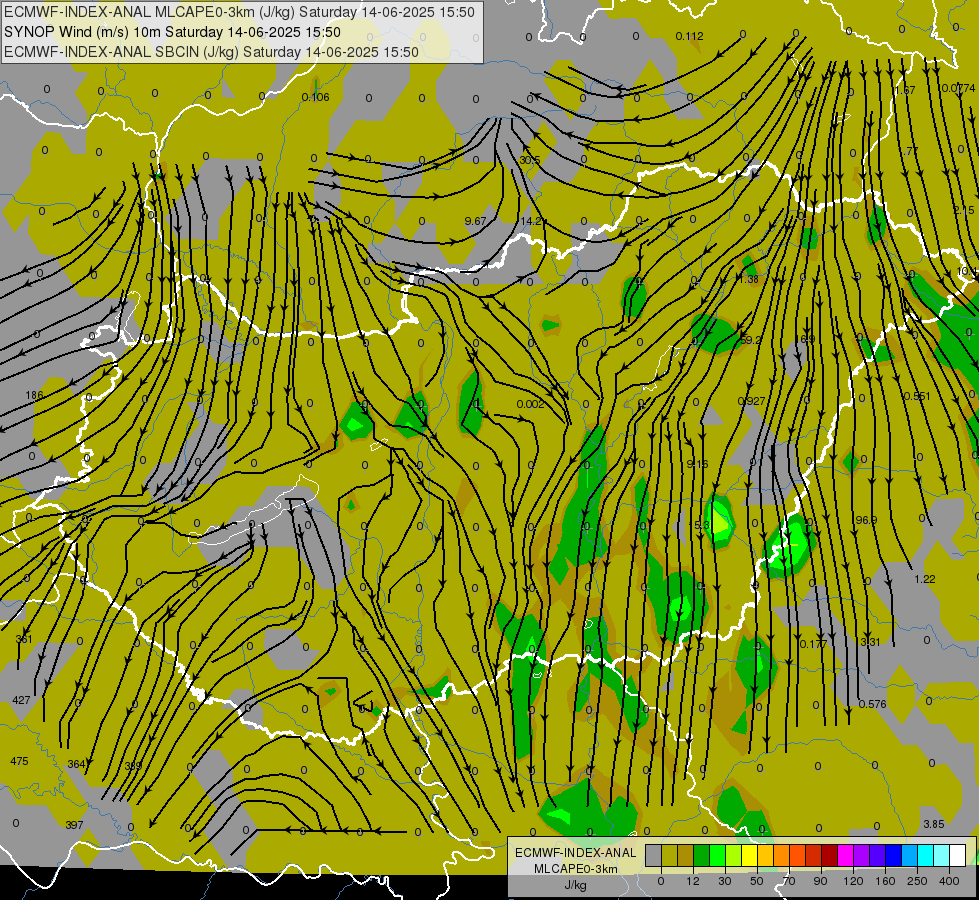Click the 1.22 map value
The image size is (979, 900).
[925, 579]
